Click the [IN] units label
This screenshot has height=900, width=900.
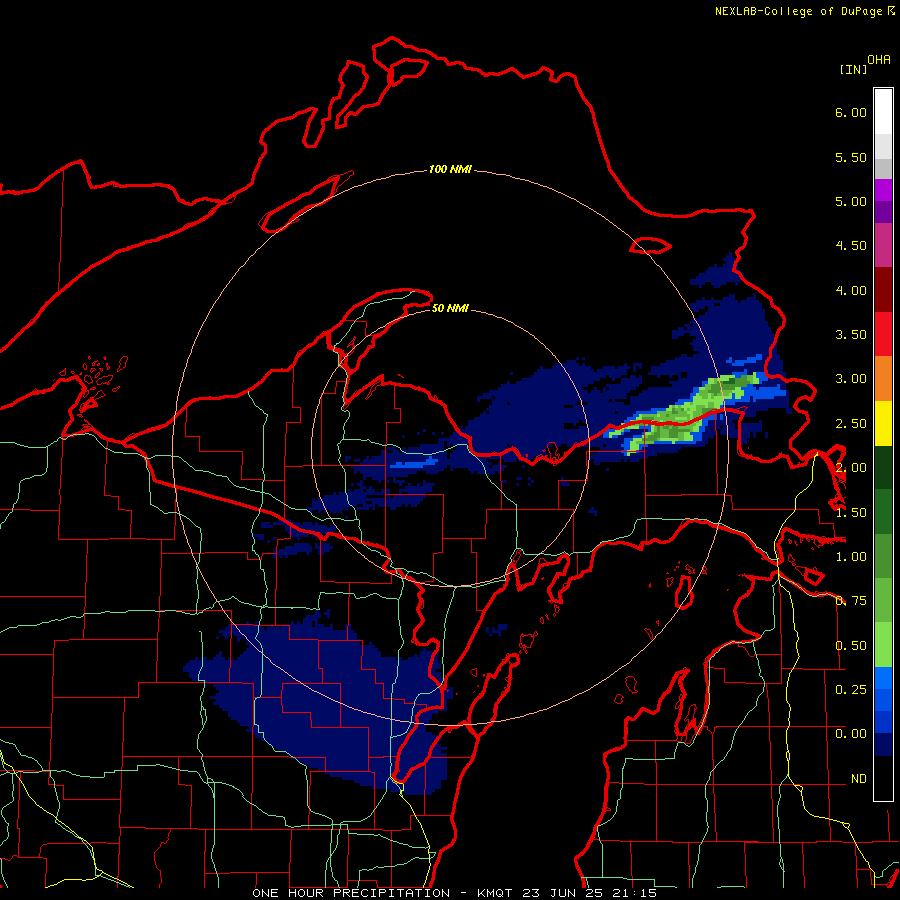click(853, 69)
